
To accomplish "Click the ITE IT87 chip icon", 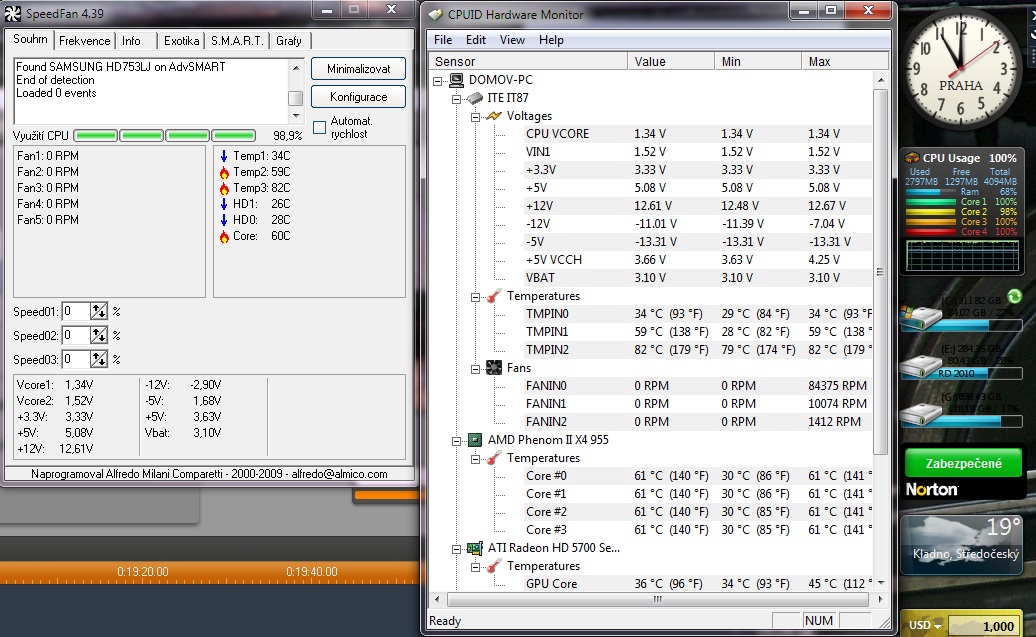I will pyautogui.click(x=475, y=98).
